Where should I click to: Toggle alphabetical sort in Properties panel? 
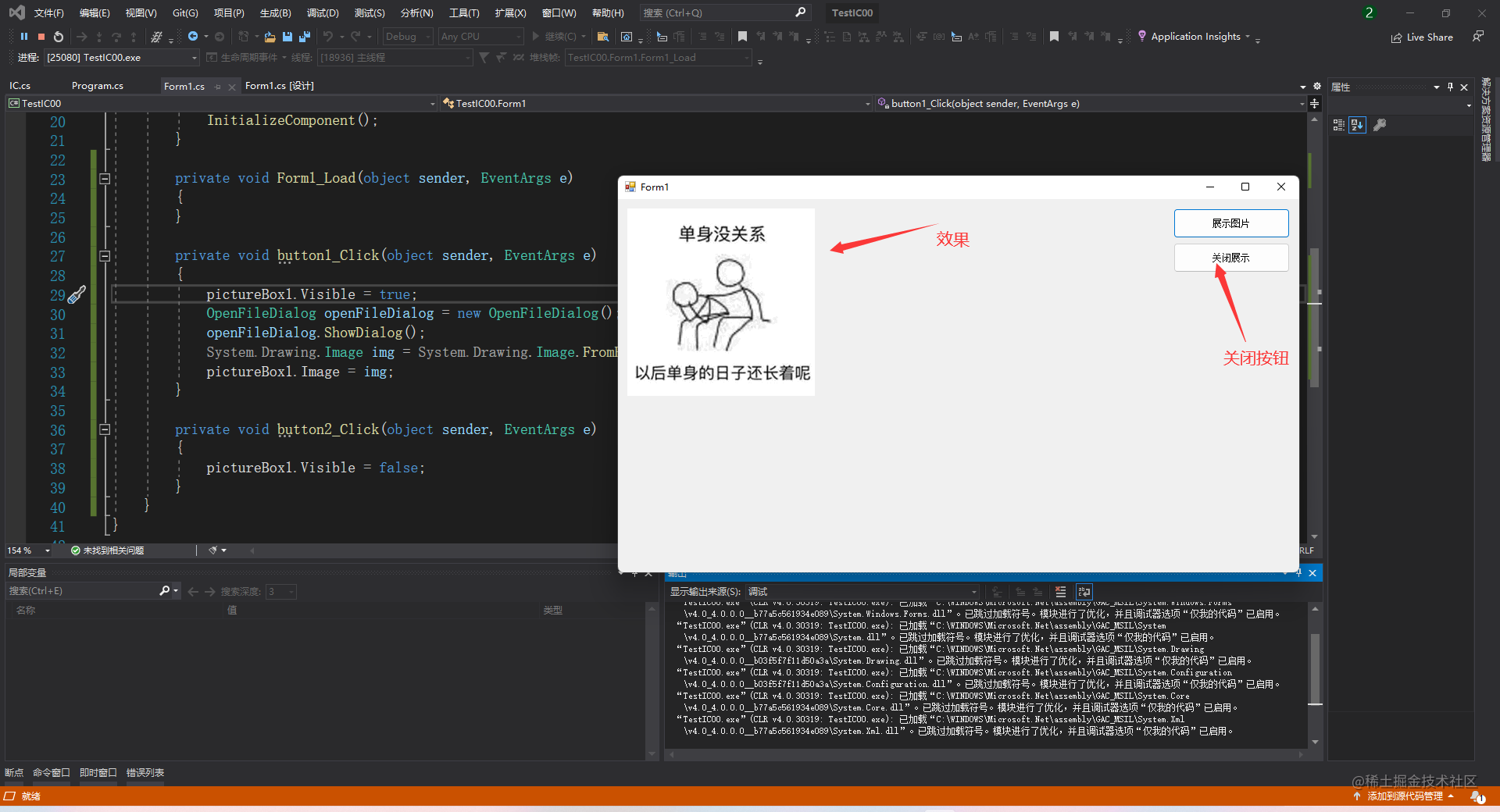pos(1358,125)
